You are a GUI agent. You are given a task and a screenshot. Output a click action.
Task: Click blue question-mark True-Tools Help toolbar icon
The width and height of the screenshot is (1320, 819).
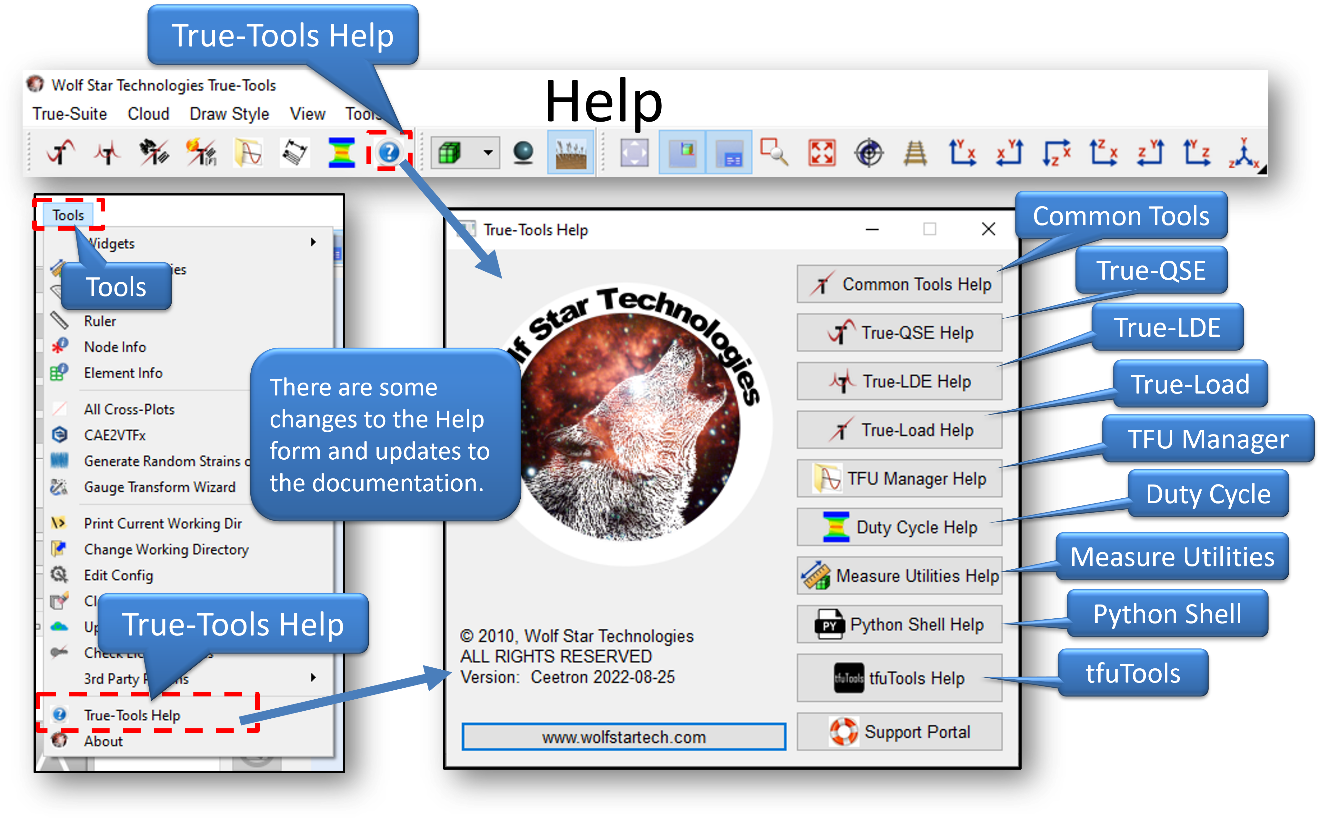pyautogui.click(x=388, y=154)
